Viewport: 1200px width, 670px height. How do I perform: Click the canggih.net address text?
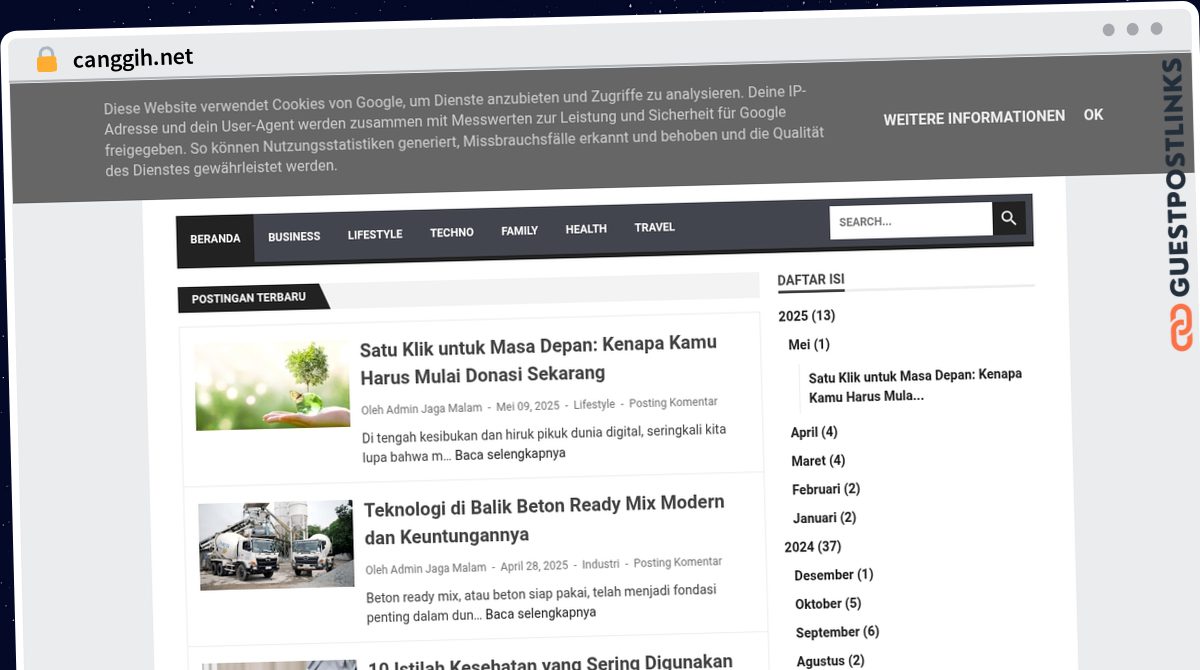click(133, 59)
